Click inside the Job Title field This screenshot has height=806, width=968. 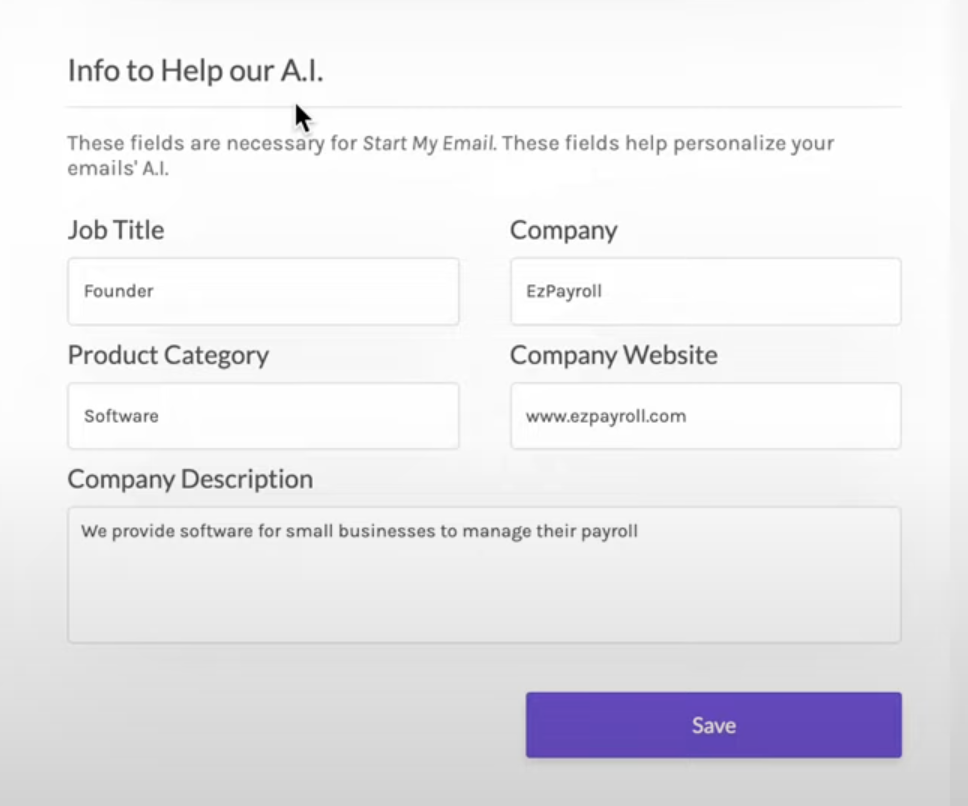(x=263, y=291)
